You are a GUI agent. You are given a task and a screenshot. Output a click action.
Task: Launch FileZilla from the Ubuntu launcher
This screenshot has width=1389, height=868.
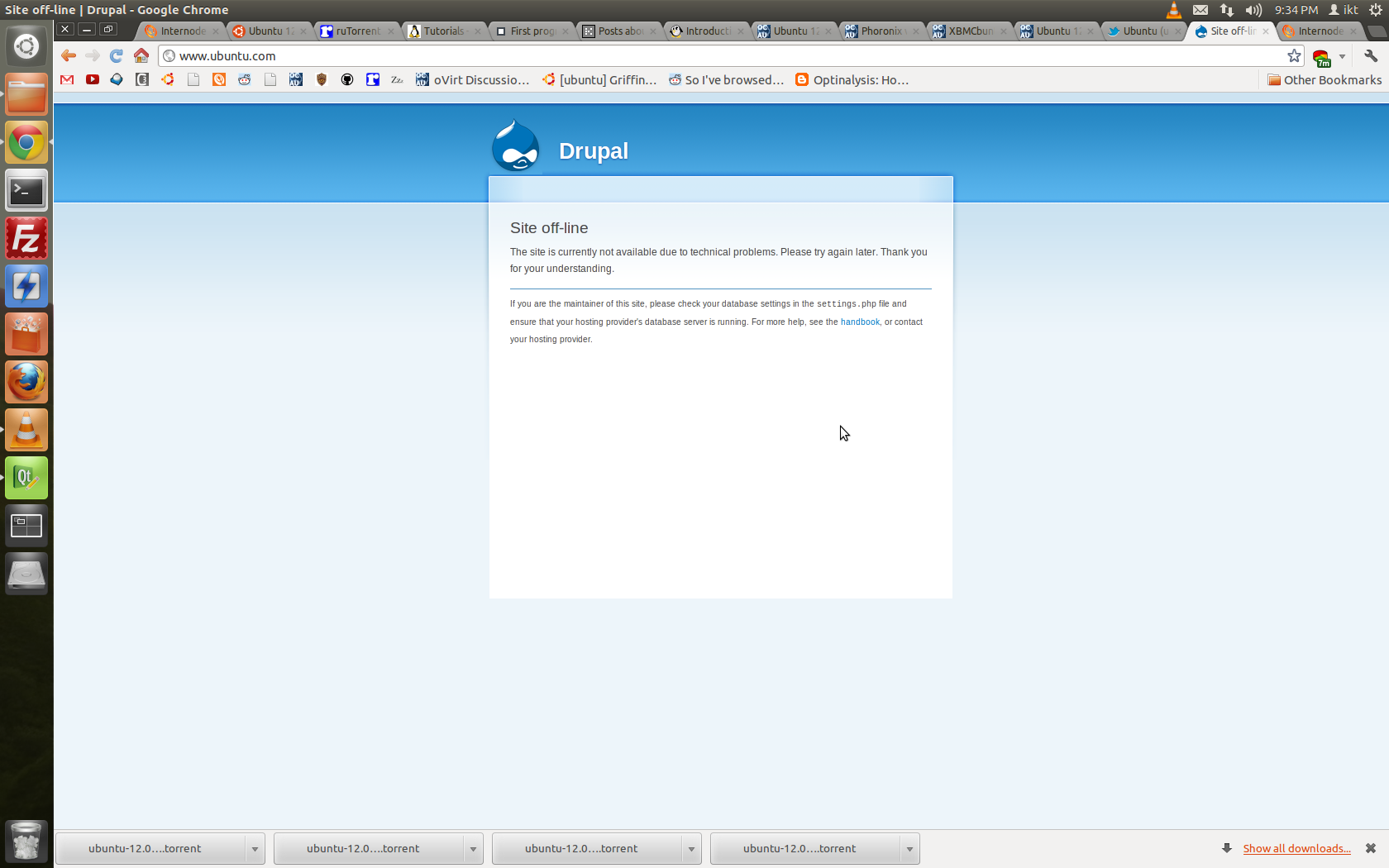[x=26, y=239]
